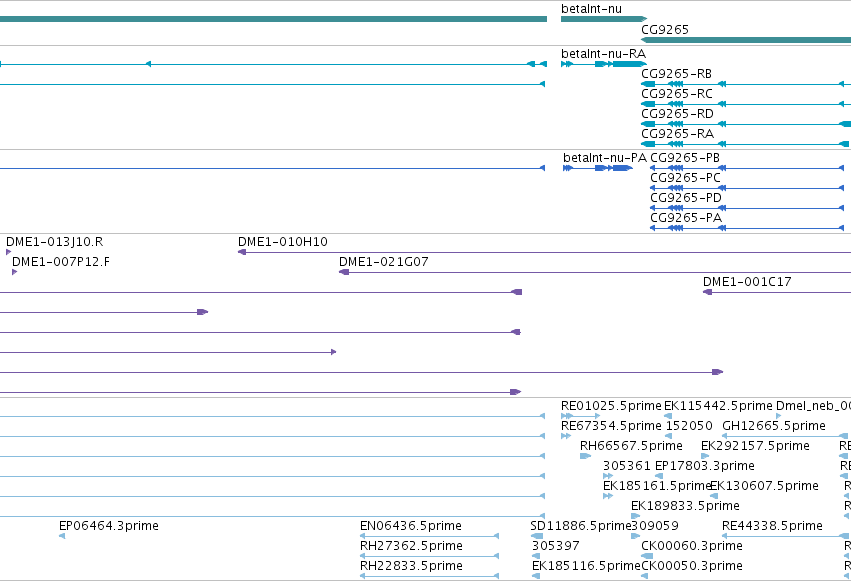Click the RE67354.5prime EST label

click(611, 426)
